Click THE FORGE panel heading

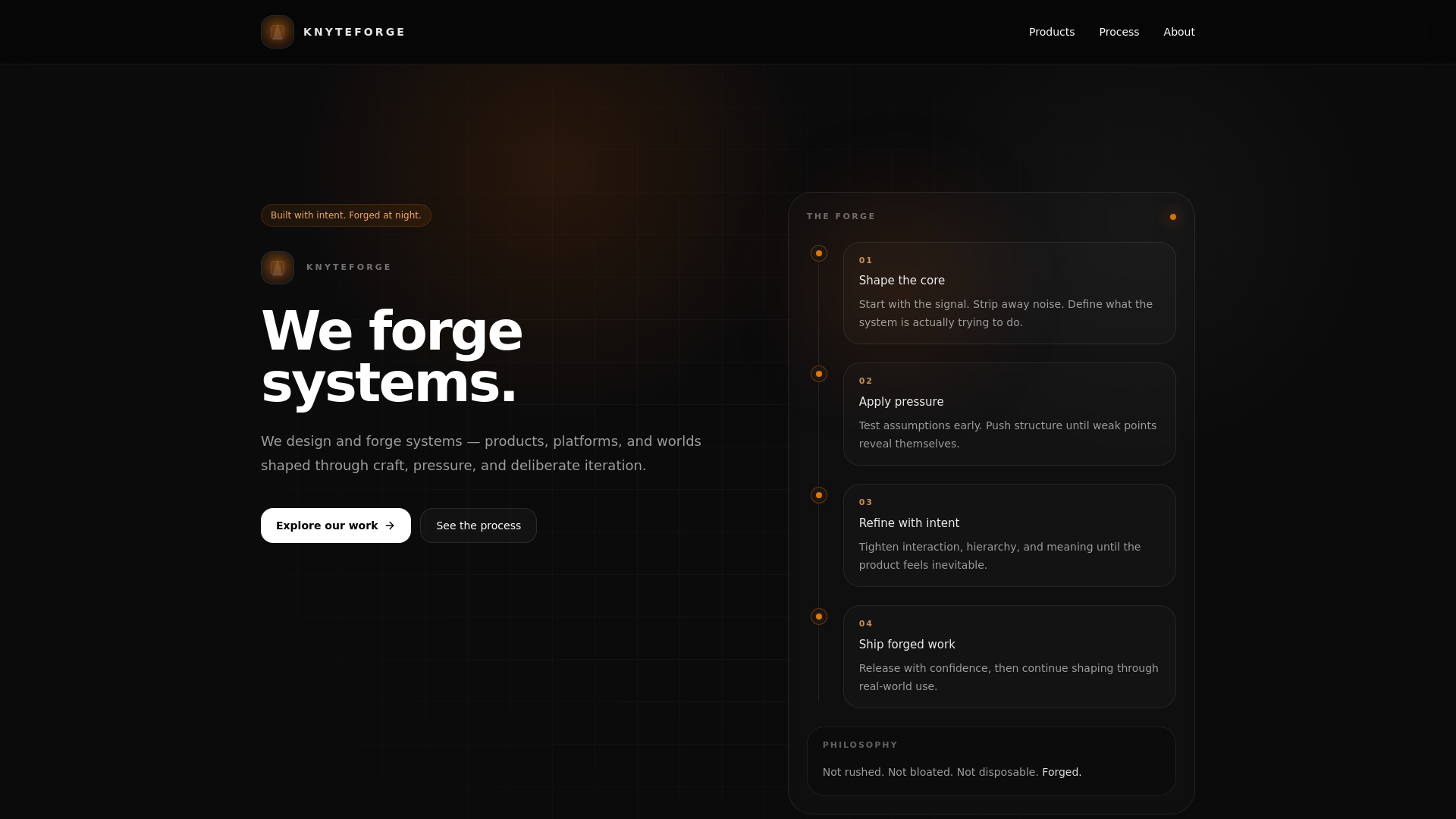[841, 216]
